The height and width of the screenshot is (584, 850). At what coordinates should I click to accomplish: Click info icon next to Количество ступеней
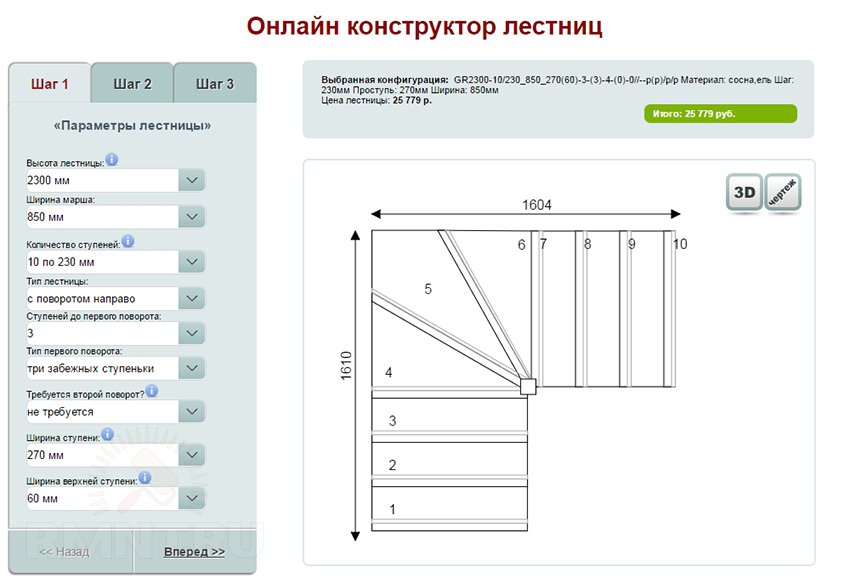pyautogui.click(x=128, y=241)
